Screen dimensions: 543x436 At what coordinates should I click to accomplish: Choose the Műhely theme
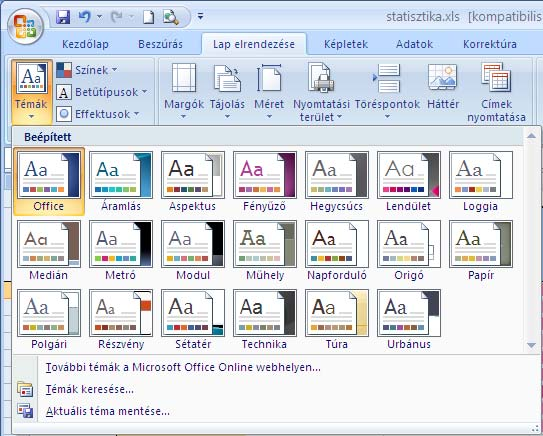coord(265,251)
